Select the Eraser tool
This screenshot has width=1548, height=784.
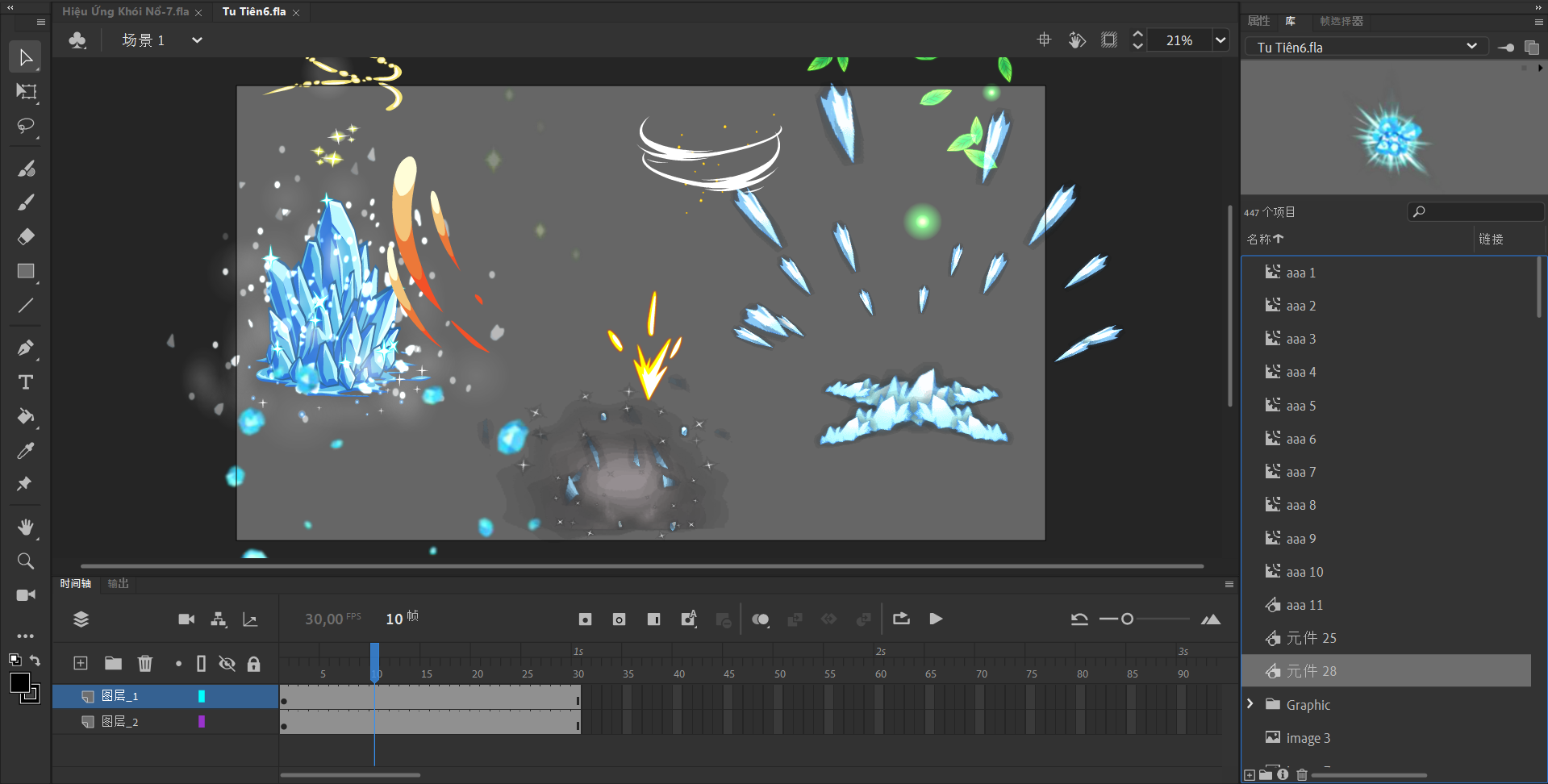[x=26, y=236]
